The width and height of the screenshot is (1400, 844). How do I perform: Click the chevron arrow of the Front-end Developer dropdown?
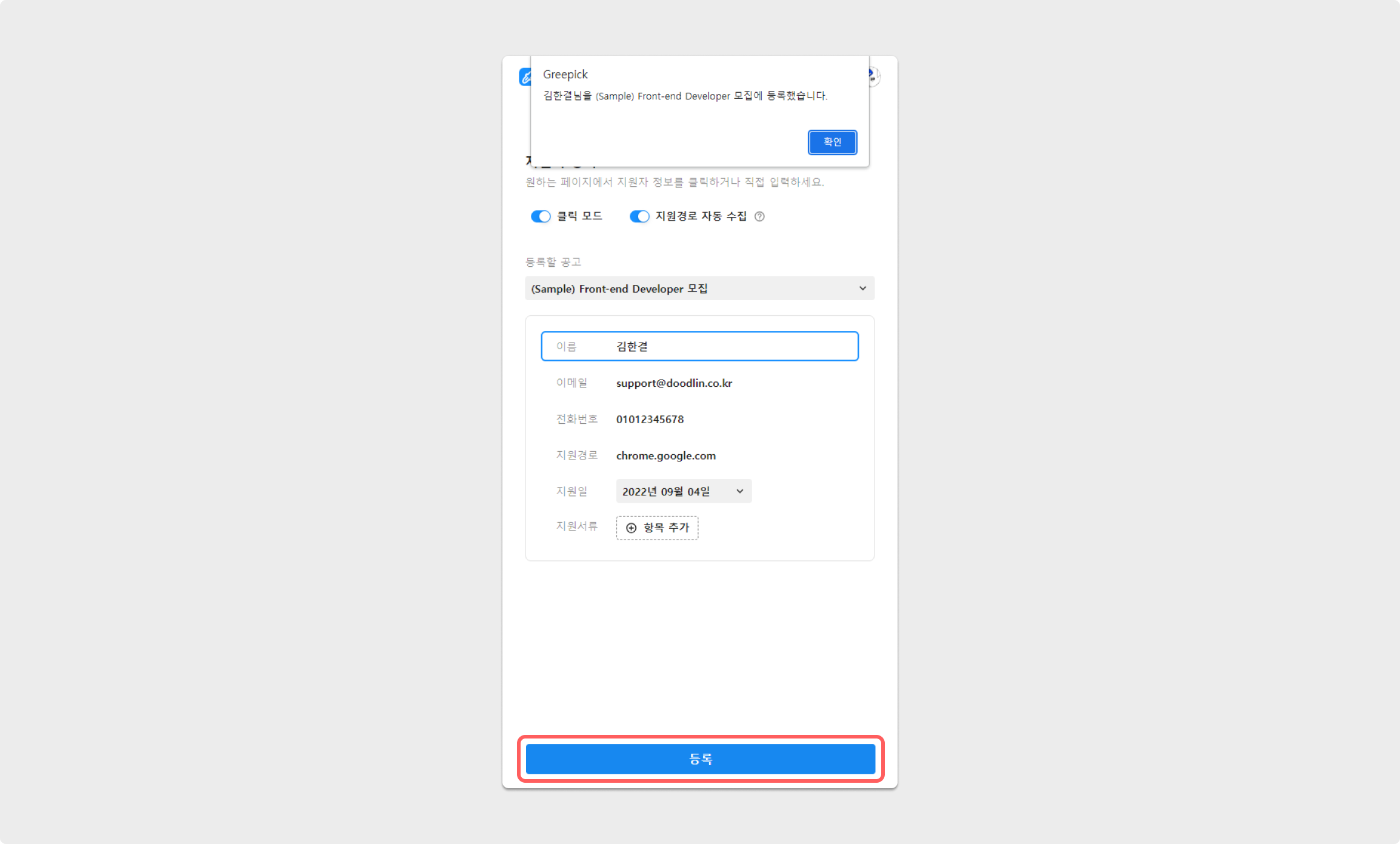(862, 289)
